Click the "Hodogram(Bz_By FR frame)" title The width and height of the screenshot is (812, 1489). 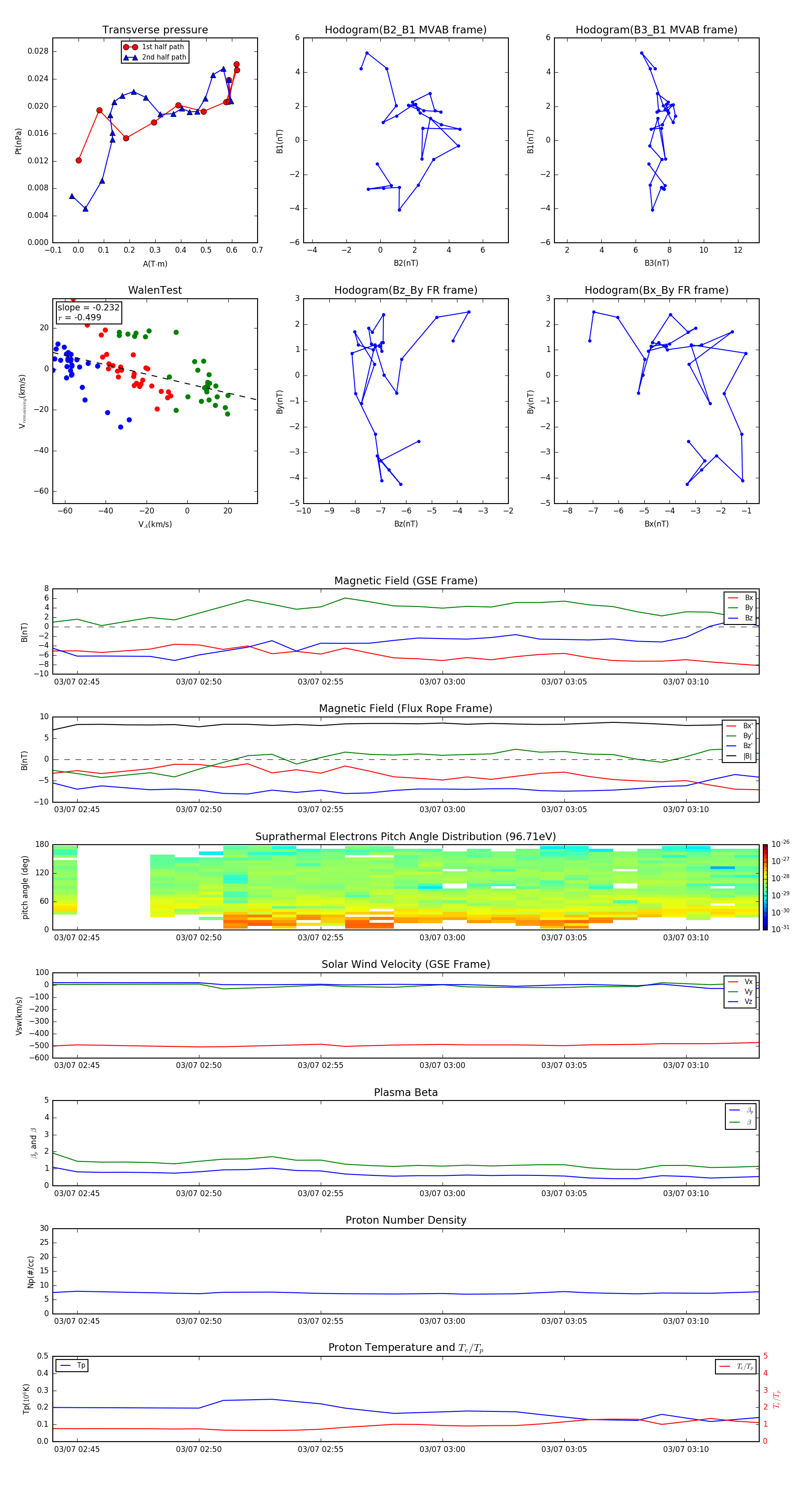[x=406, y=290]
